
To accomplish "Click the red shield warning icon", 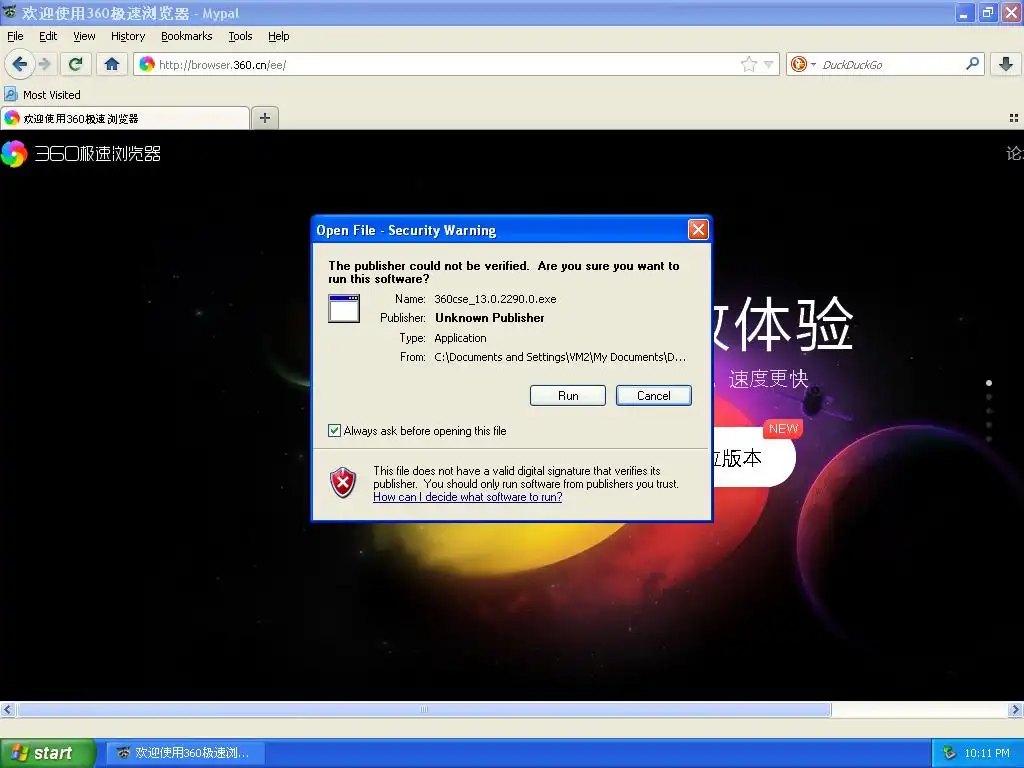I will (x=343, y=483).
